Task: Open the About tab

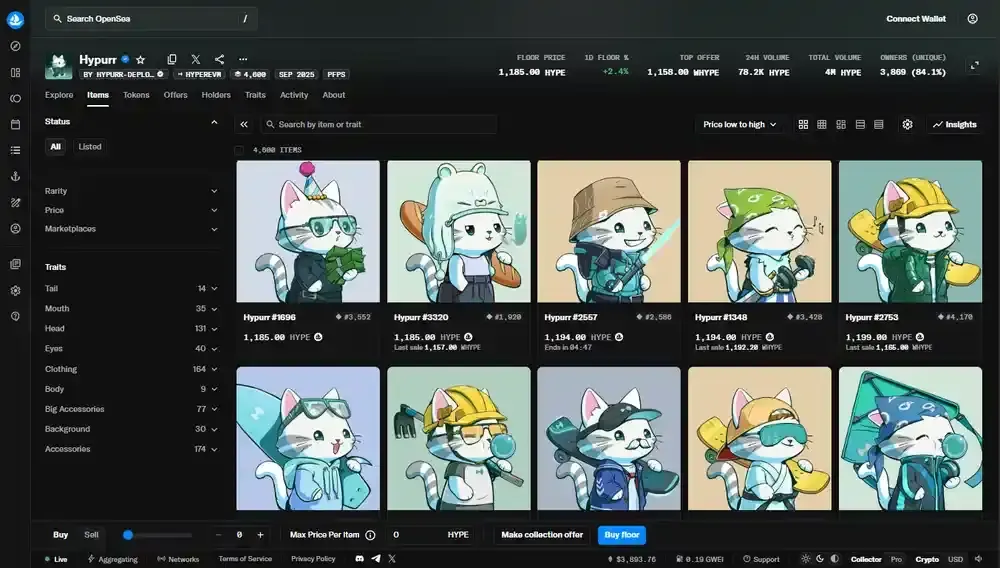Action: tap(334, 95)
